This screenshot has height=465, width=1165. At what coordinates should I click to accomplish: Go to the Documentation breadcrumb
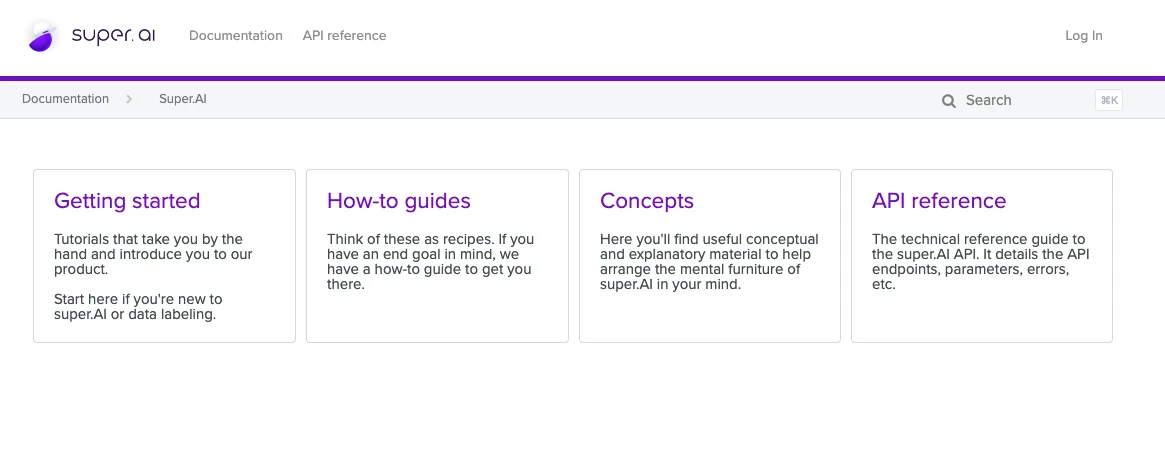(65, 99)
